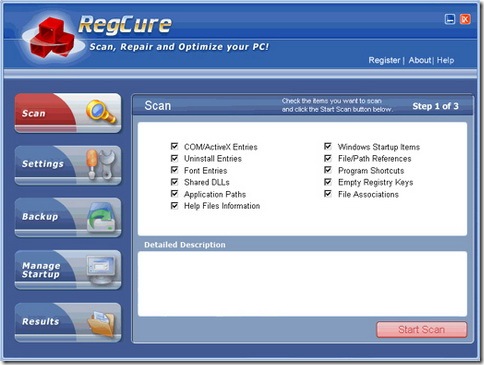The height and width of the screenshot is (365, 484).
Task: View the Results section
Action: 68,322
